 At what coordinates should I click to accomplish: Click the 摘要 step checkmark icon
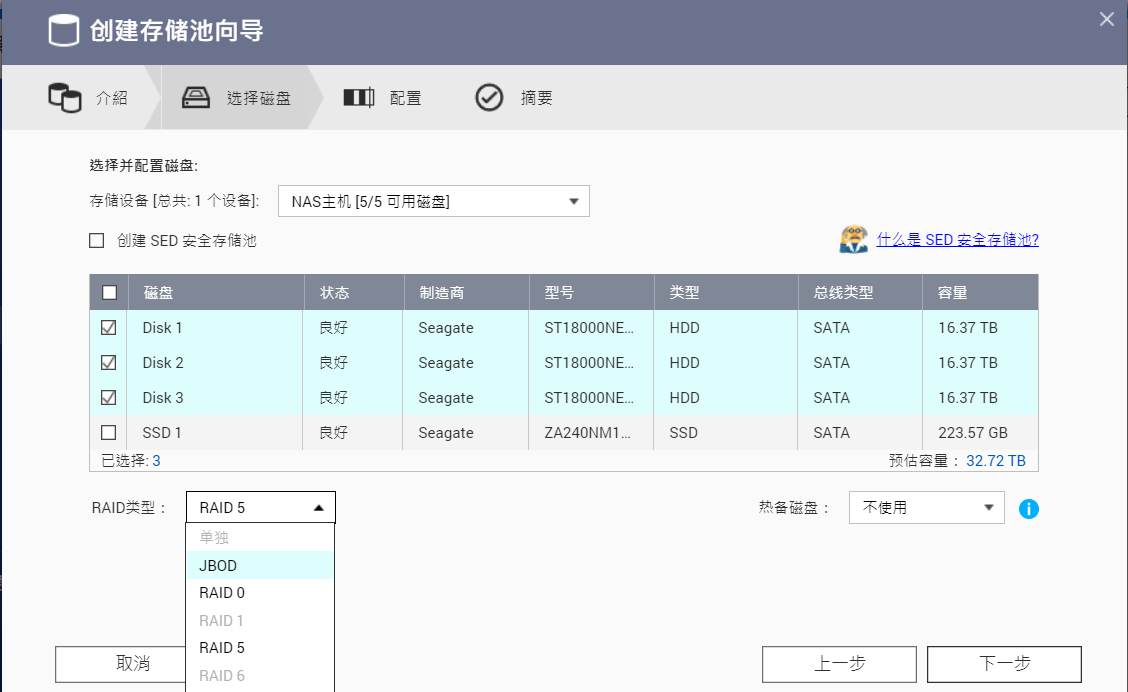[489, 98]
